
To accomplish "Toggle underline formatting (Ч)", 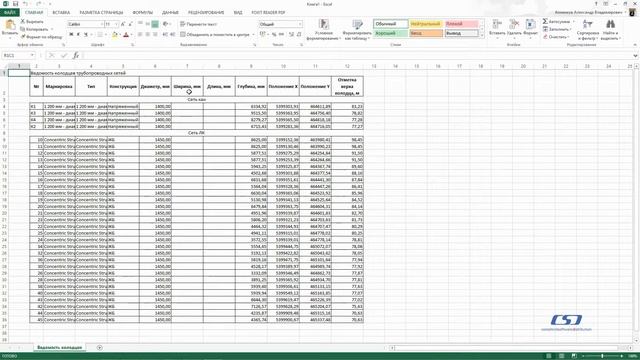I will coord(86,35).
